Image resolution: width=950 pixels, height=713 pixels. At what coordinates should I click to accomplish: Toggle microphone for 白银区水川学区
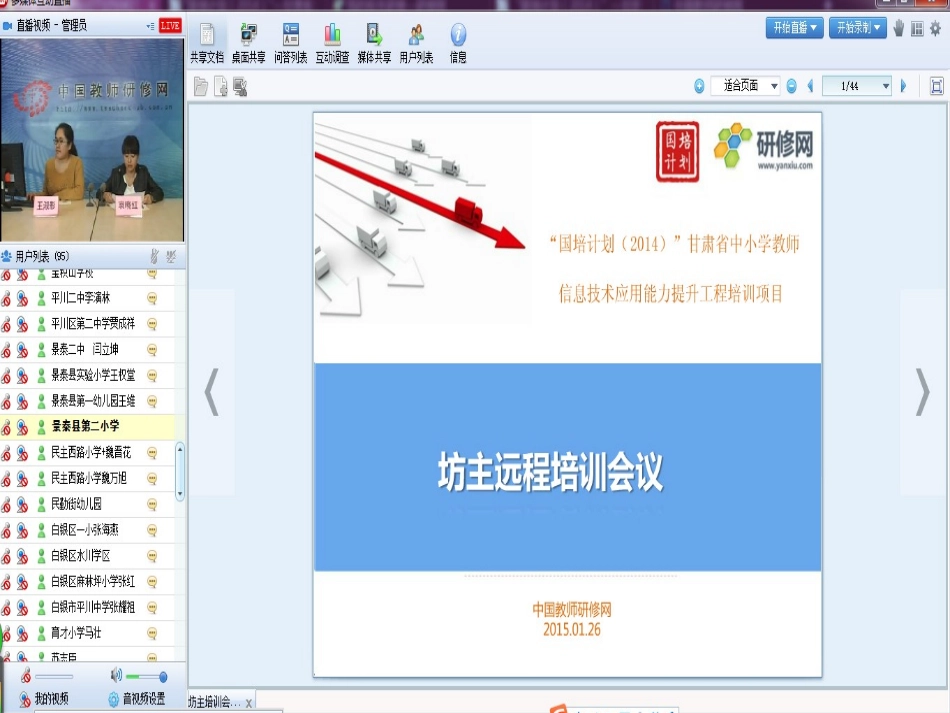coord(7,555)
